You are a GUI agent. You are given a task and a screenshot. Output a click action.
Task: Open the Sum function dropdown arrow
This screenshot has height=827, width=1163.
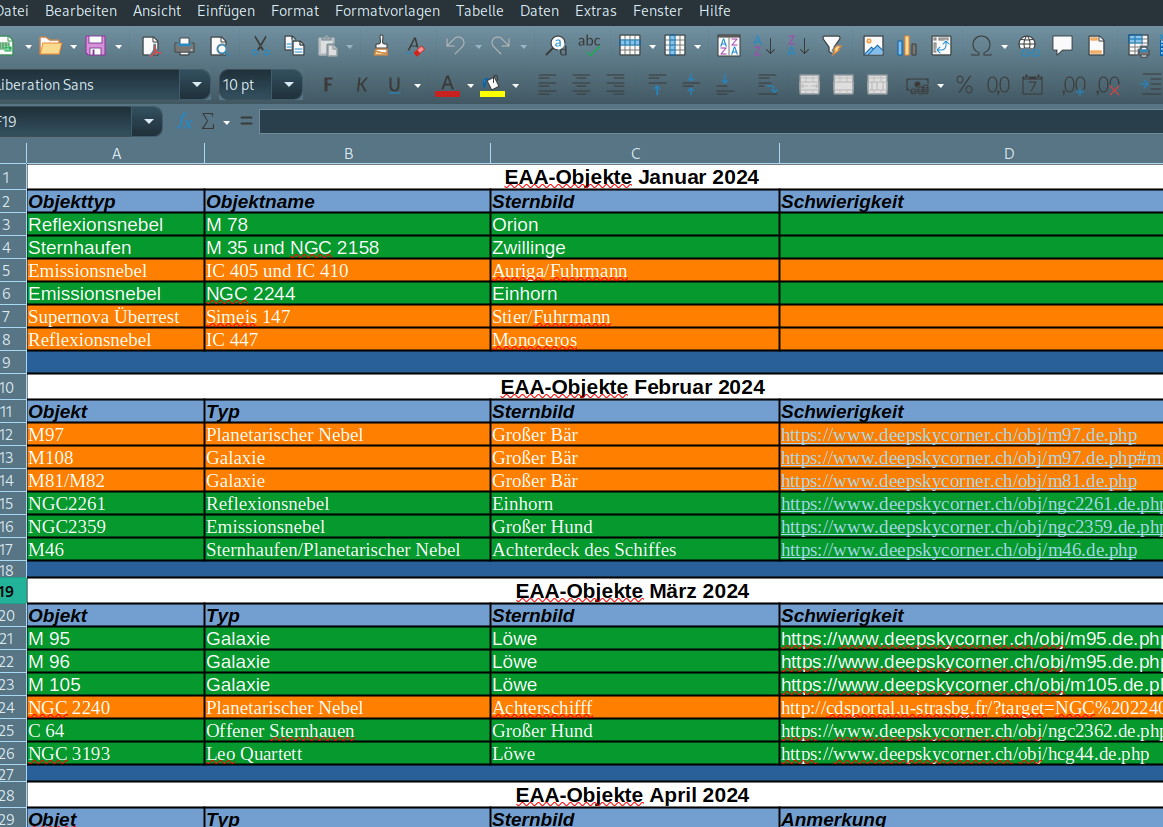tap(226, 122)
